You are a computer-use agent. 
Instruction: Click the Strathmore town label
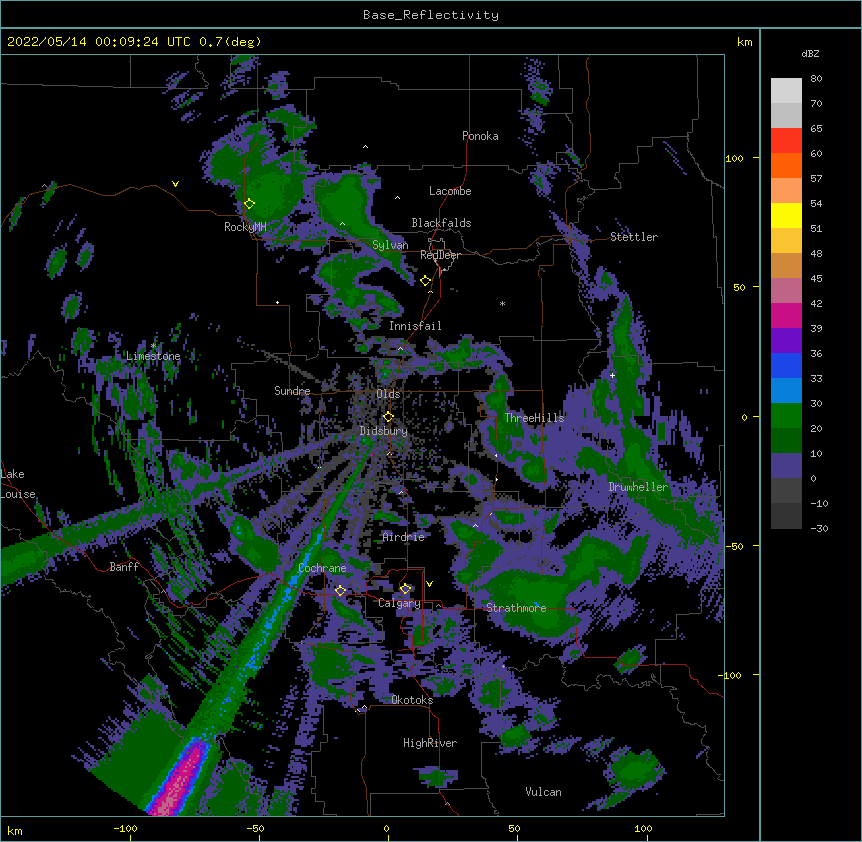pos(516,608)
